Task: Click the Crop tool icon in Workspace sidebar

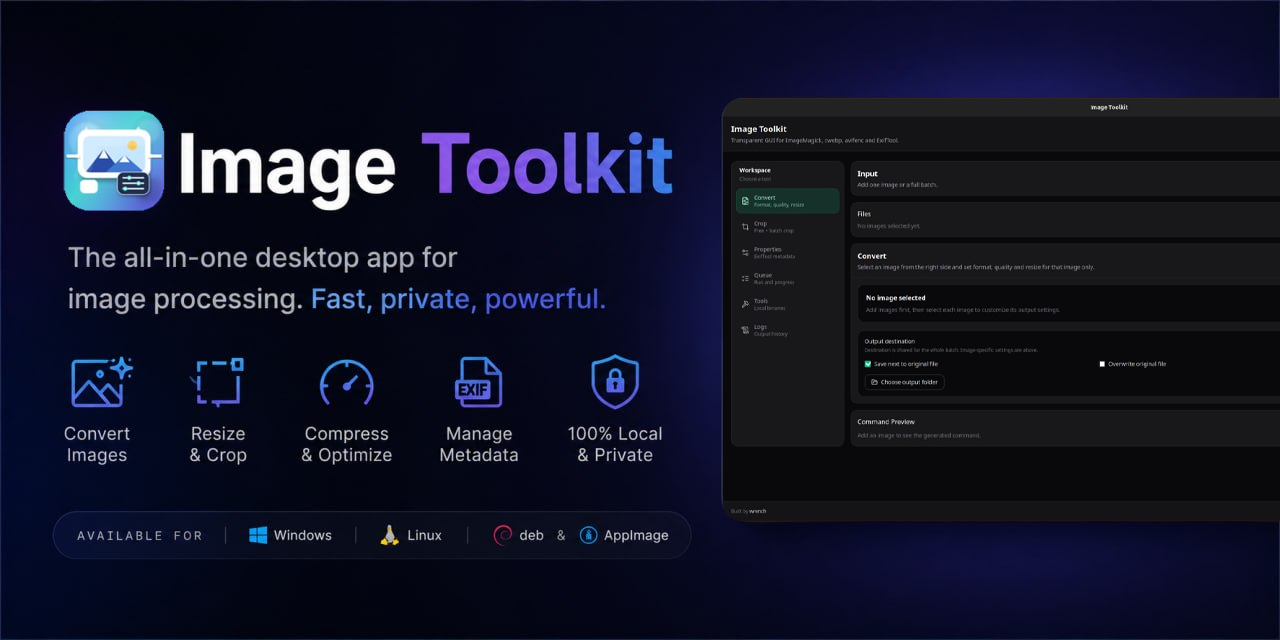Action: [x=745, y=227]
